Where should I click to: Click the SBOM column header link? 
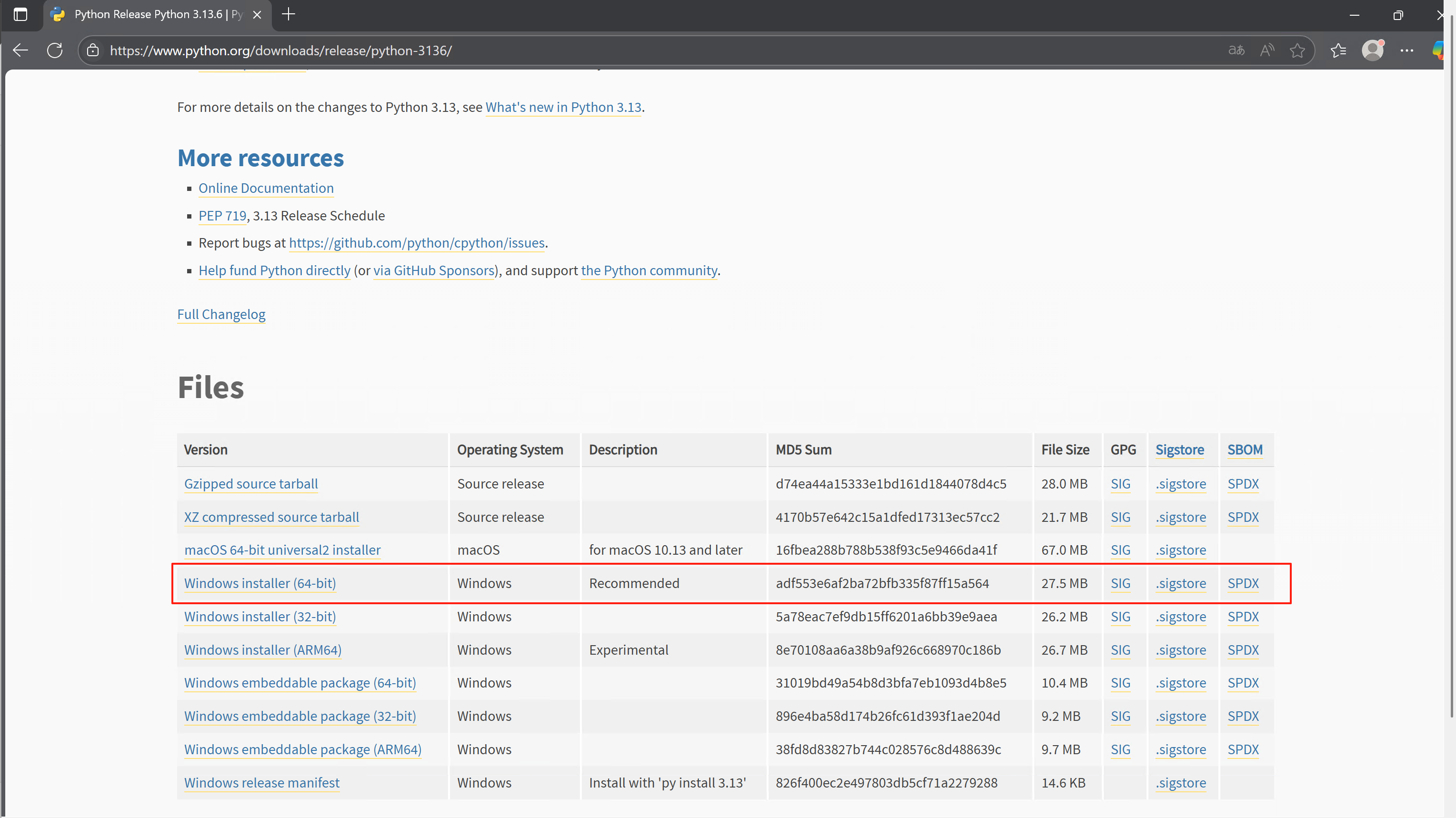(x=1245, y=450)
